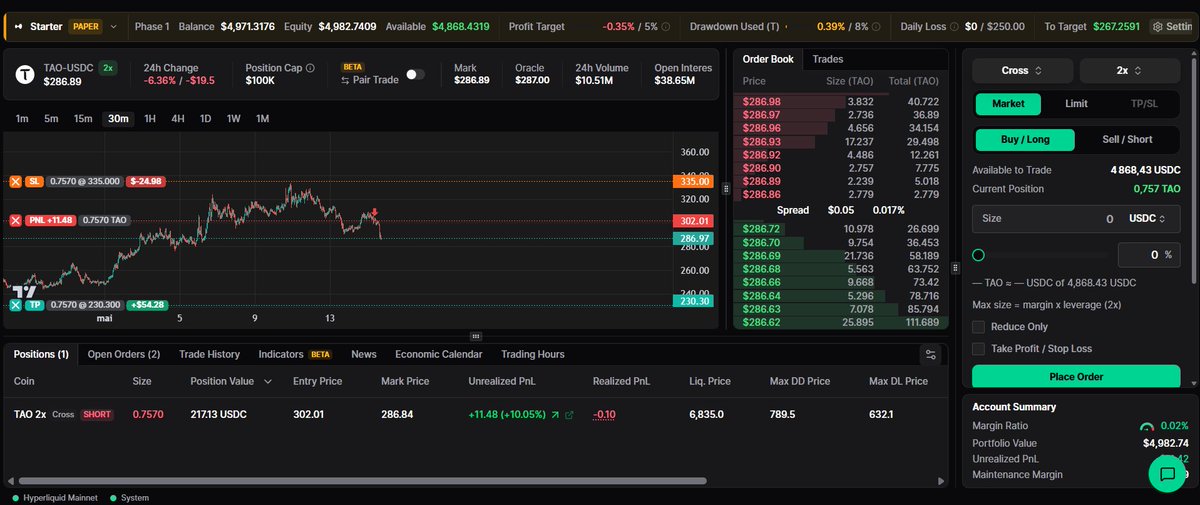Screen dimensions: 1200x505
Task: Select Buy / Long side
Action: pyautogui.click(x=1025, y=140)
